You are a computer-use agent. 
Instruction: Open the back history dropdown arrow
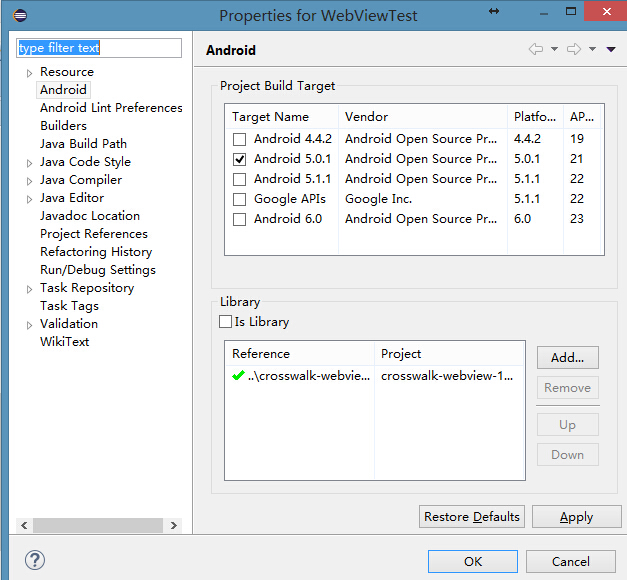pos(554,49)
